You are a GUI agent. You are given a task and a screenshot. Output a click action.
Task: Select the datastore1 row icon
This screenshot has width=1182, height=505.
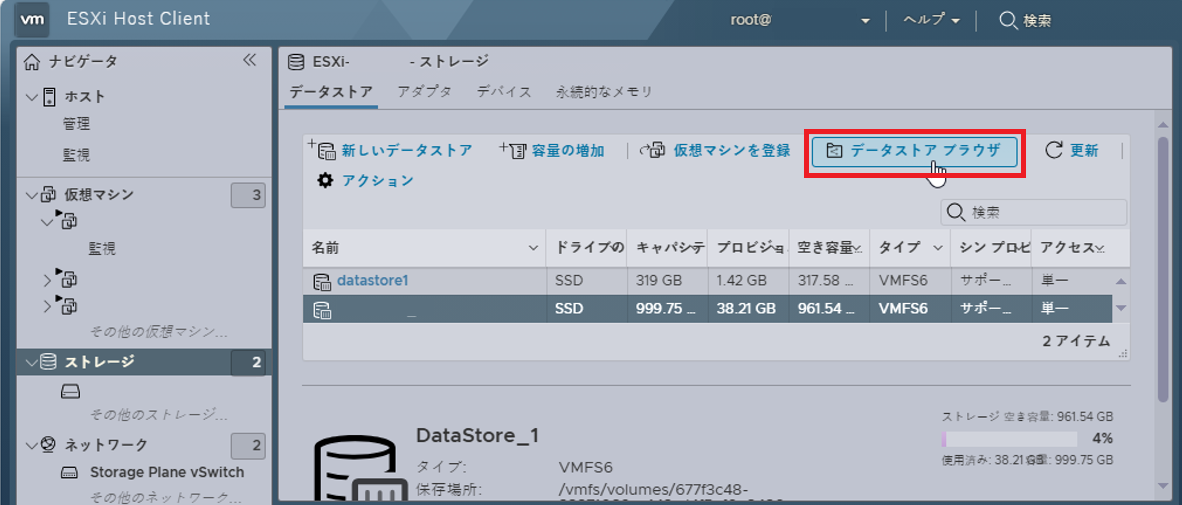[x=322, y=281]
